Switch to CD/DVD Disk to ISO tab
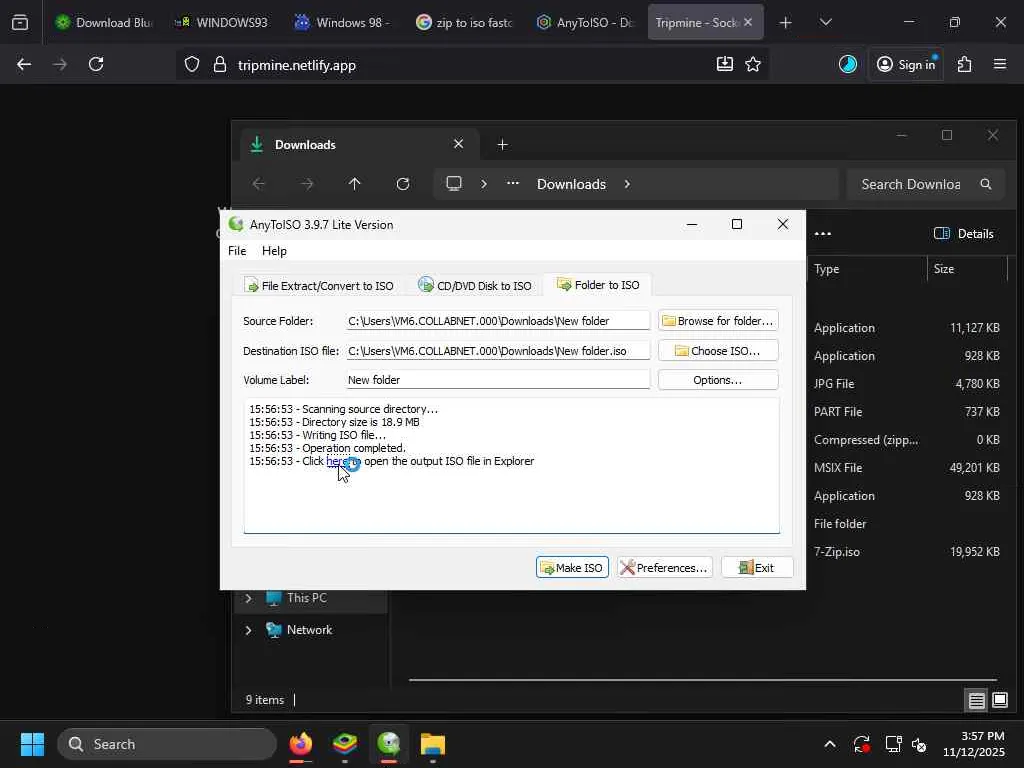 475,285
